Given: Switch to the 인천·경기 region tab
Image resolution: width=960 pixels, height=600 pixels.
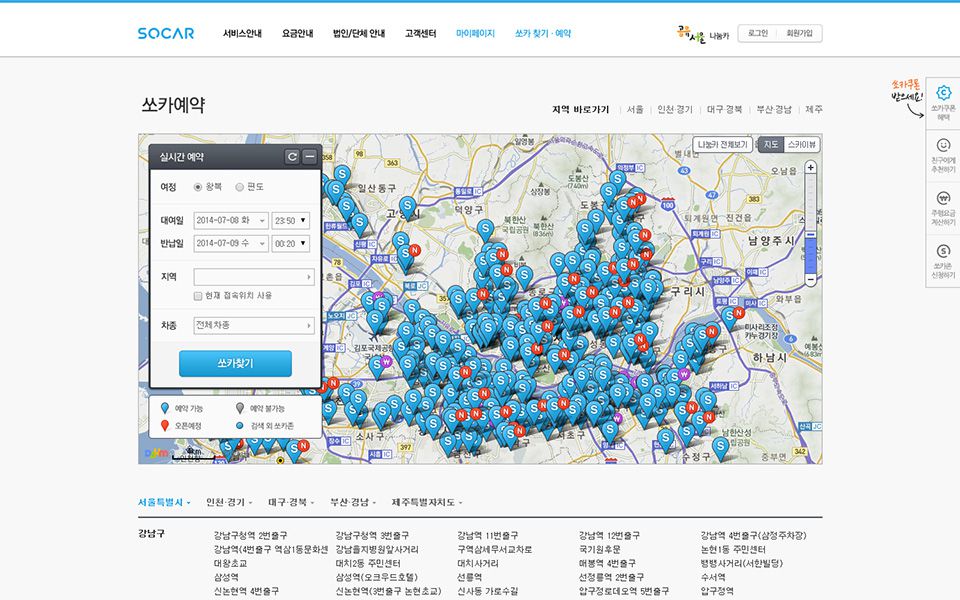Looking at the screenshot, I should click(x=228, y=502).
